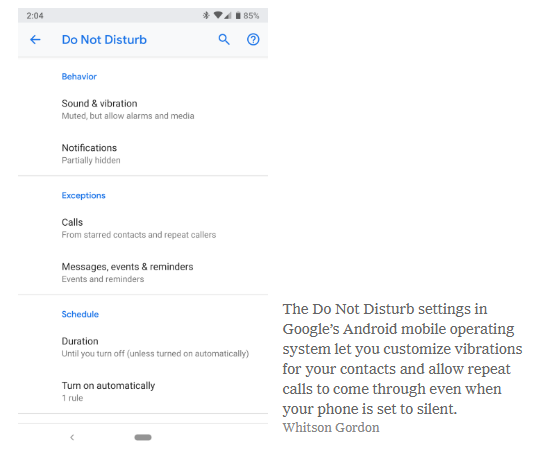
Task: Click the Whitson Gordon credit text
Action: (x=331, y=428)
